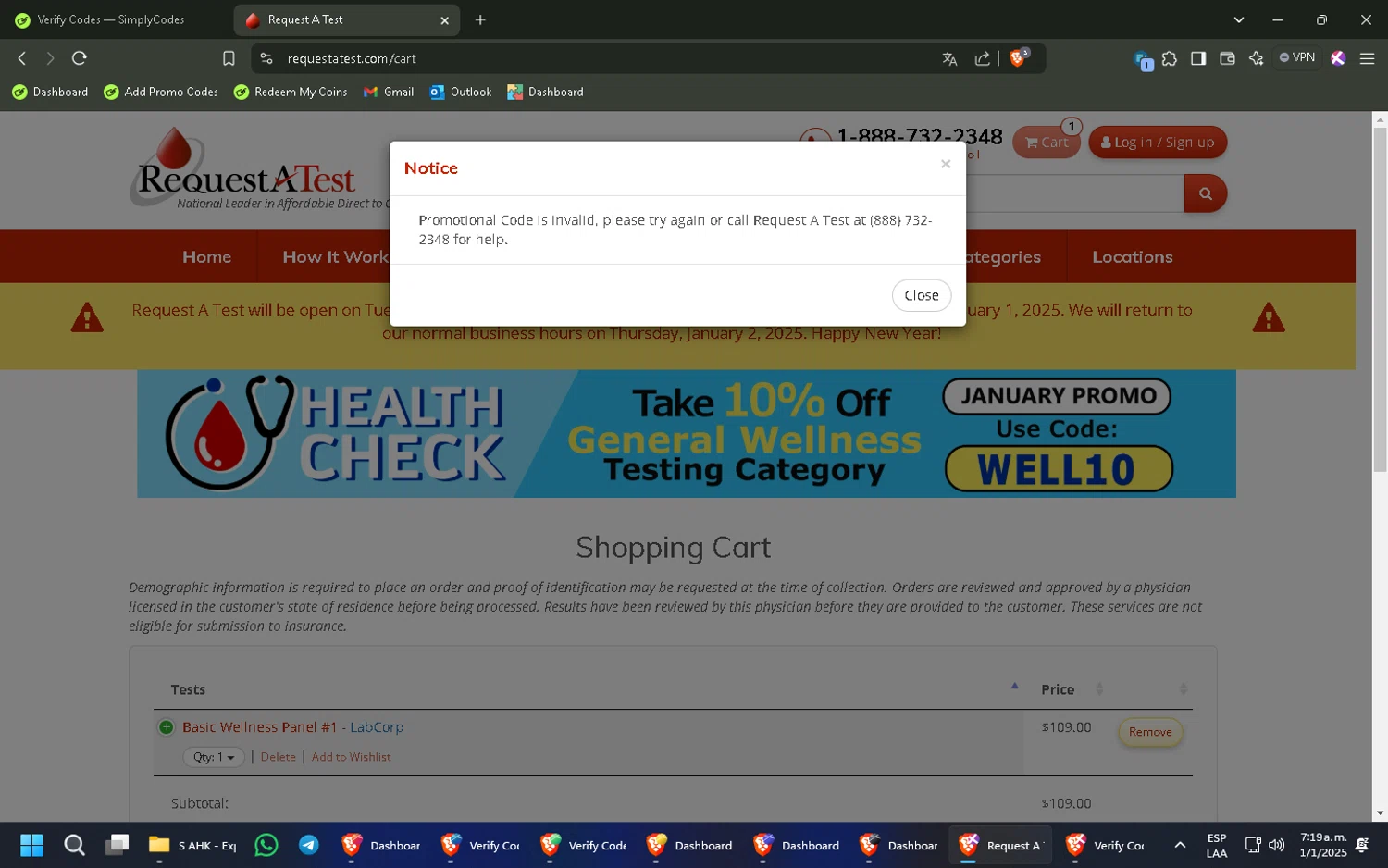Open Redeem My Coins bookmark
Viewport: 1388px width, 868px height.
click(291, 92)
